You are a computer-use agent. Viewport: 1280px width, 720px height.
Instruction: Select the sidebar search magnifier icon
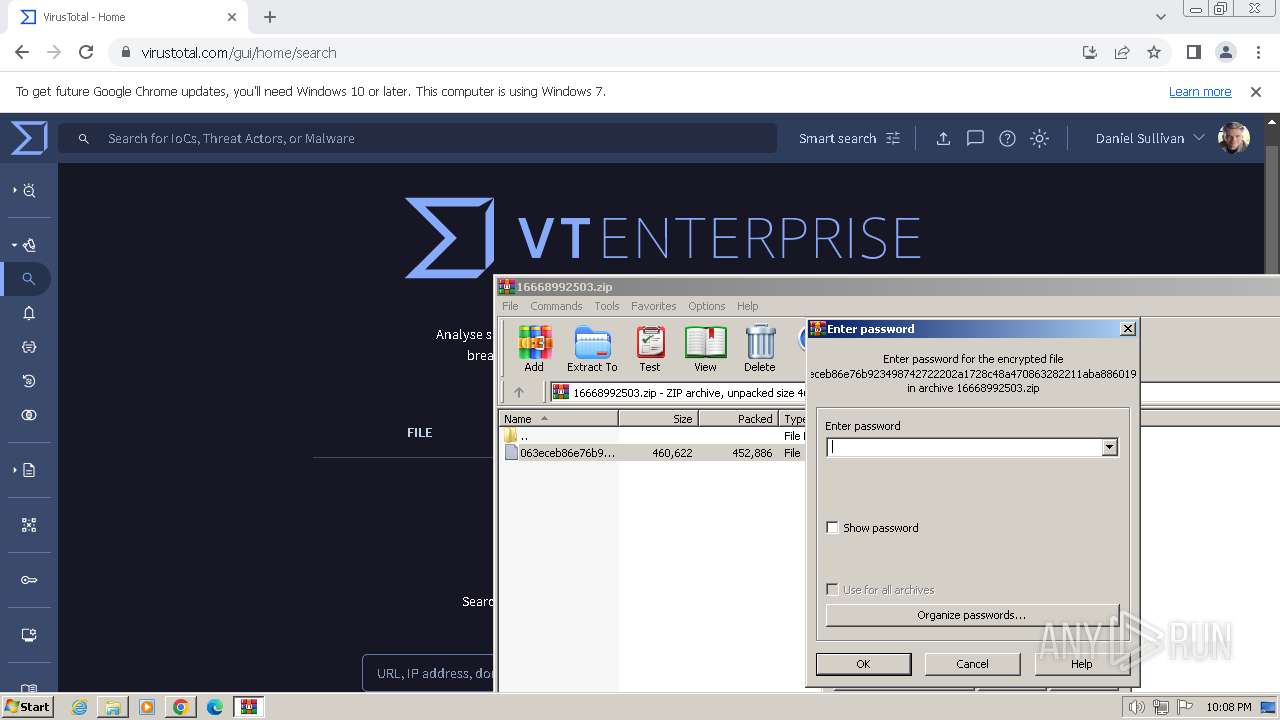[x=29, y=279]
